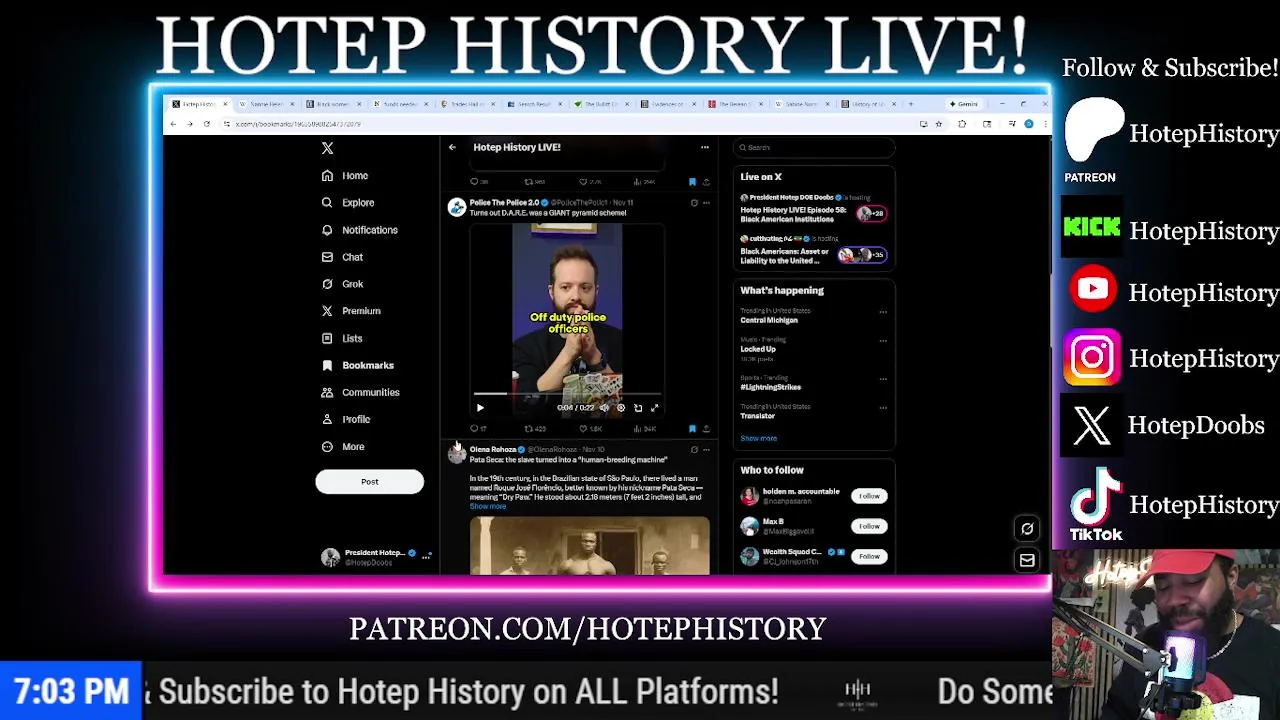1280x720 pixels.
Task: Open Police The Police 2.0 profile avatar
Action: pyautogui.click(x=457, y=208)
